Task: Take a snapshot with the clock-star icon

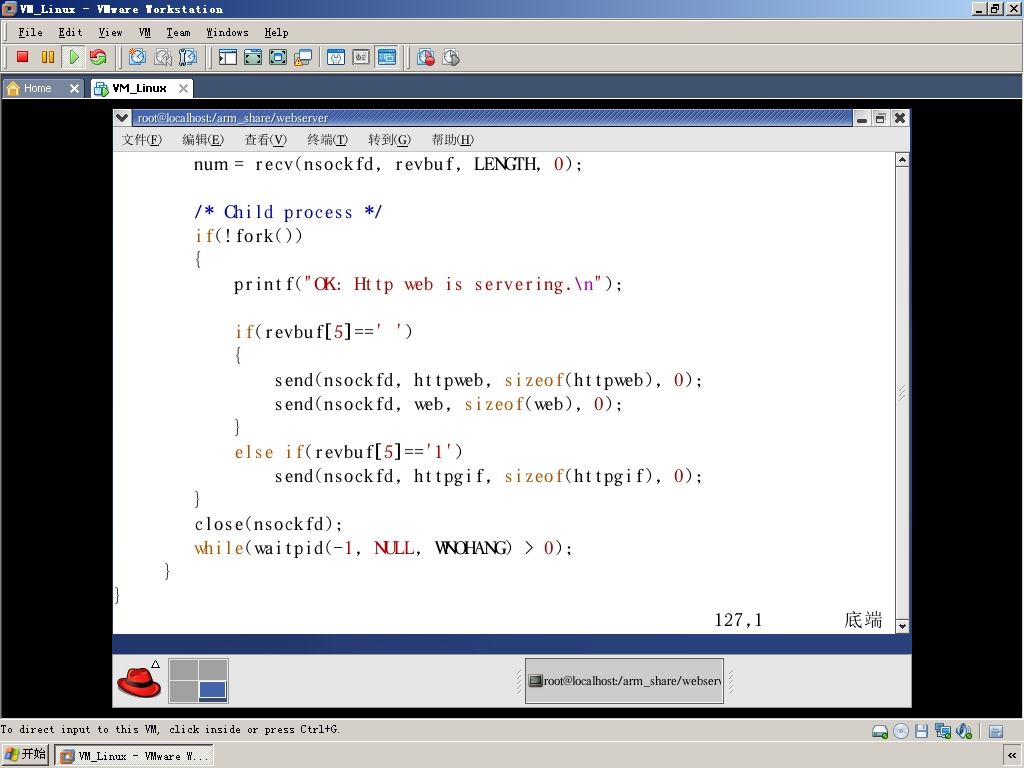Action: tap(137, 57)
